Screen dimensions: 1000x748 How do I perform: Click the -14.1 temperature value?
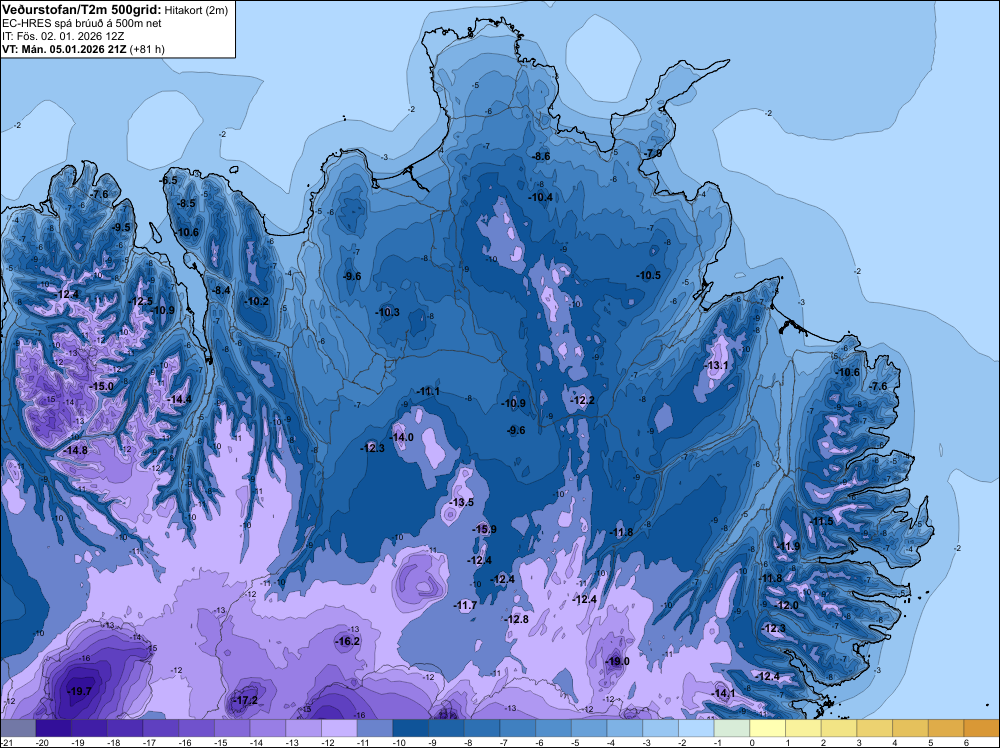click(723, 693)
